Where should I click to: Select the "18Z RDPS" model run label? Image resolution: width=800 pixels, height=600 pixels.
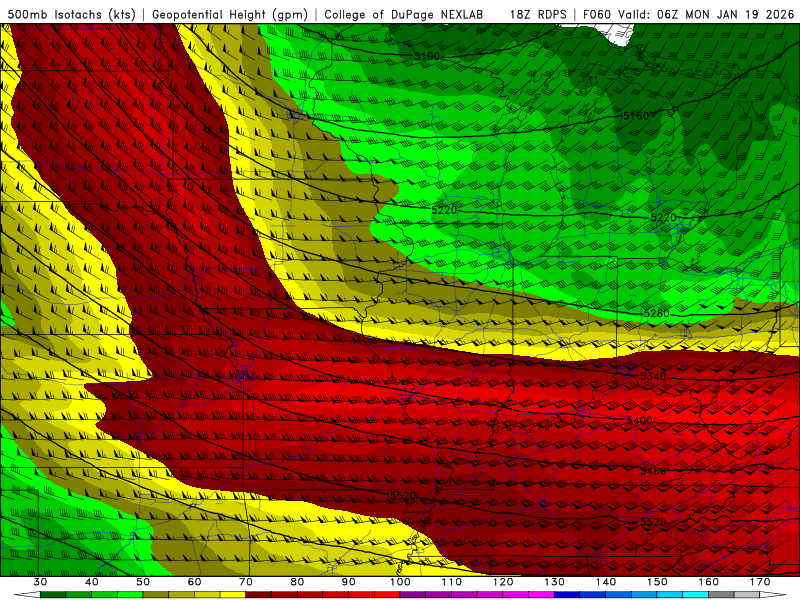tap(538, 14)
